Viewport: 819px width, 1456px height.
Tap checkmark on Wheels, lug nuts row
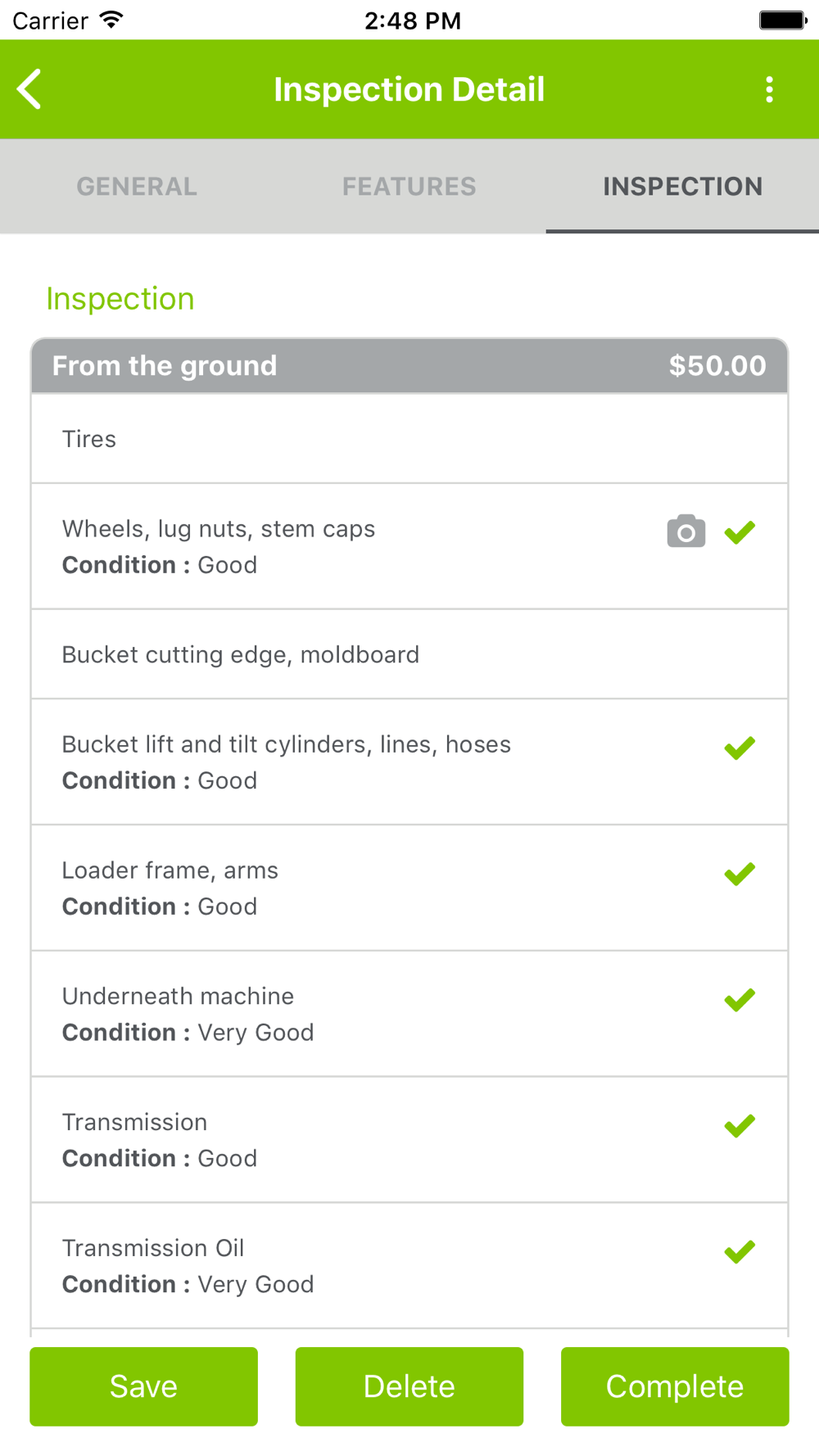point(740,533)
